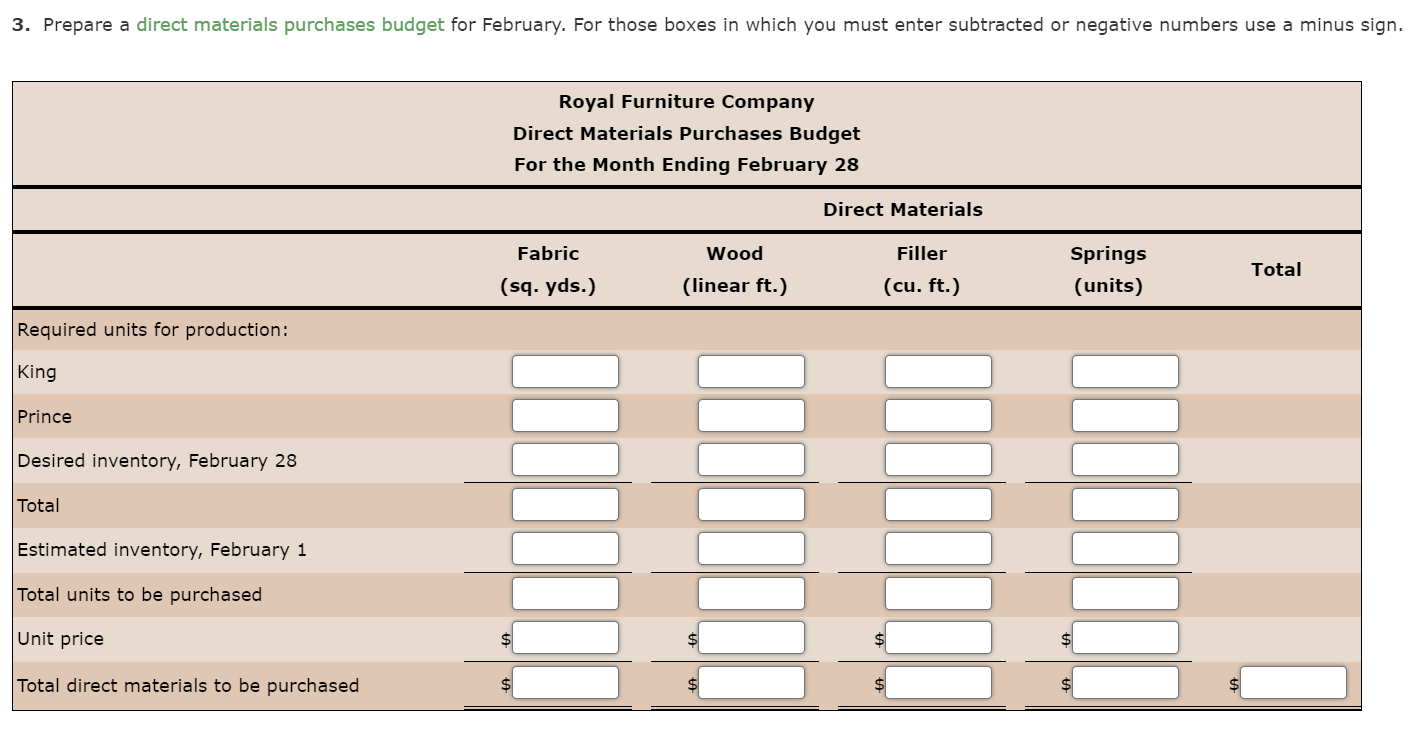
Task: Select Total units to be purchased Wood field
Action: [751, 592]
